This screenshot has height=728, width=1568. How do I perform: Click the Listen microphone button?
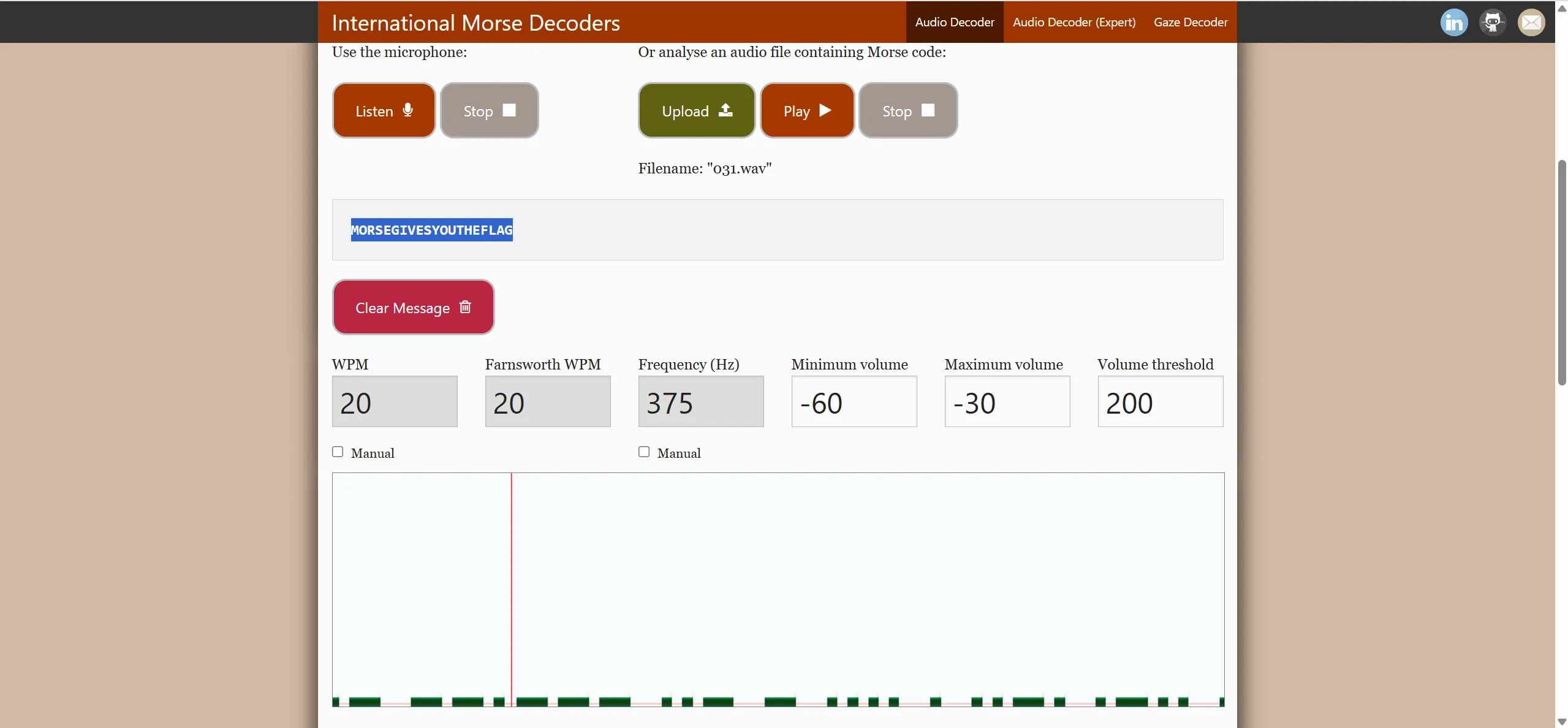[x=384, y=111]
